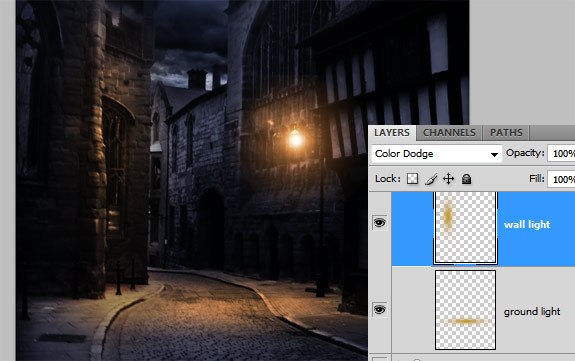Click the Opacity value field
The image size is (575, 361).
[x=561, y=153]
